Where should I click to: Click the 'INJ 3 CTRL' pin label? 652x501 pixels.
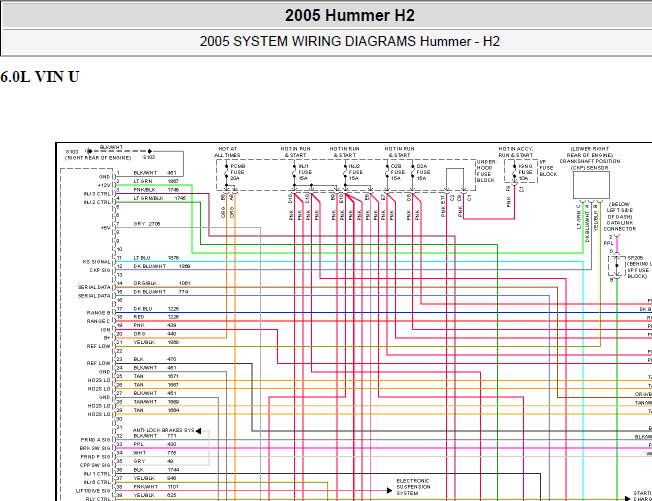click(x=97, y=194)
